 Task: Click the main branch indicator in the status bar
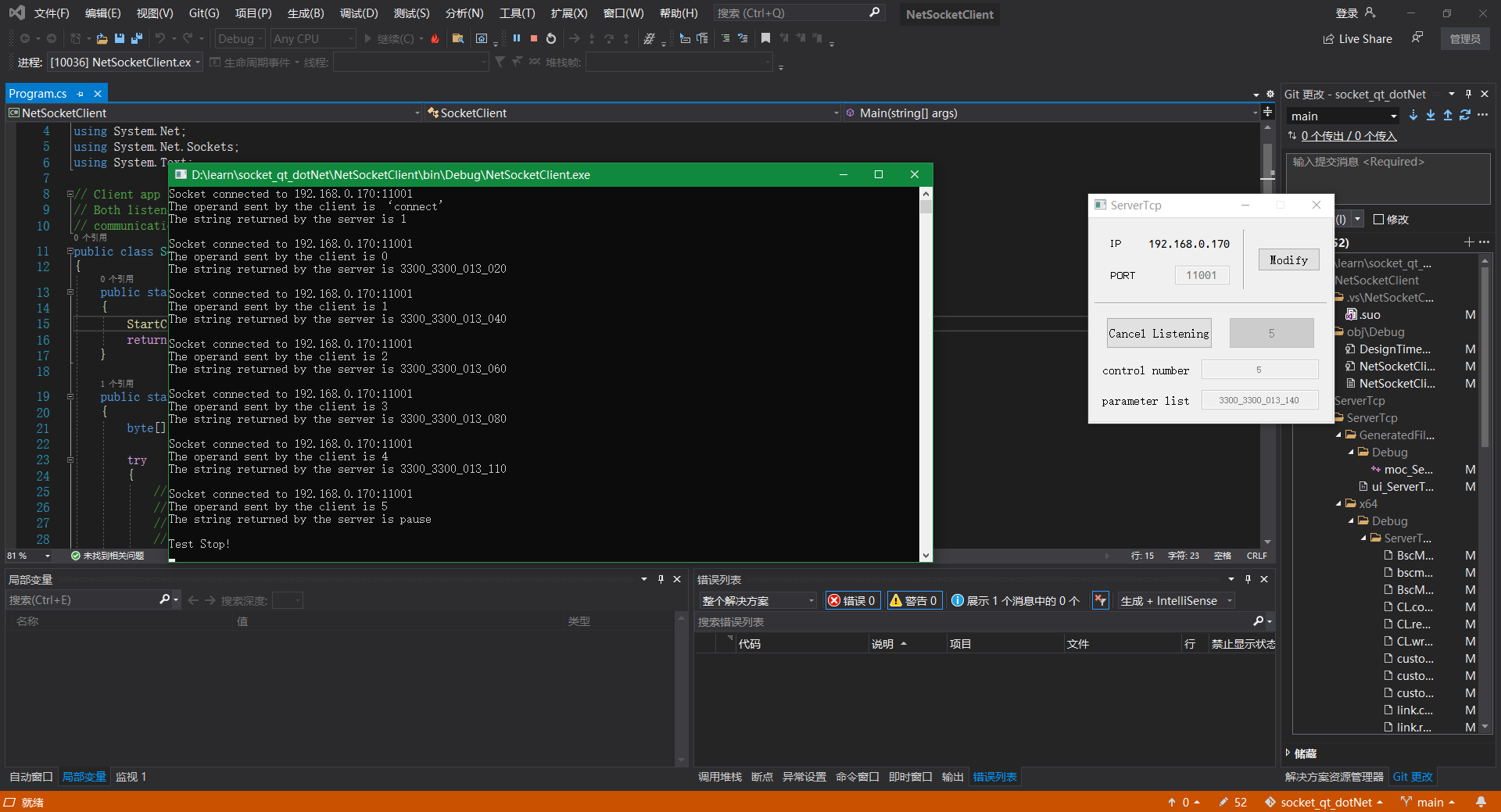click(x=1428, y=802)
